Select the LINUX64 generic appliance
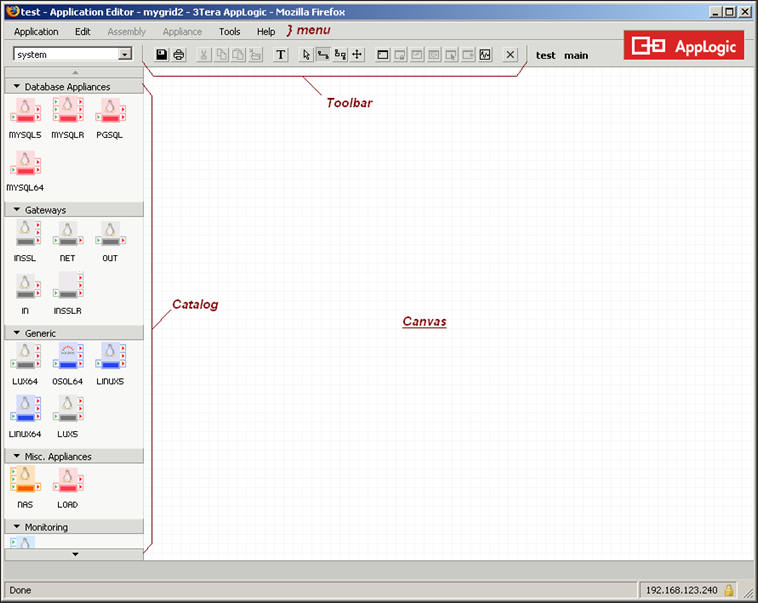The width and height of the screenshot is (758, 603). pyautogui.click(x=25, y=409)
